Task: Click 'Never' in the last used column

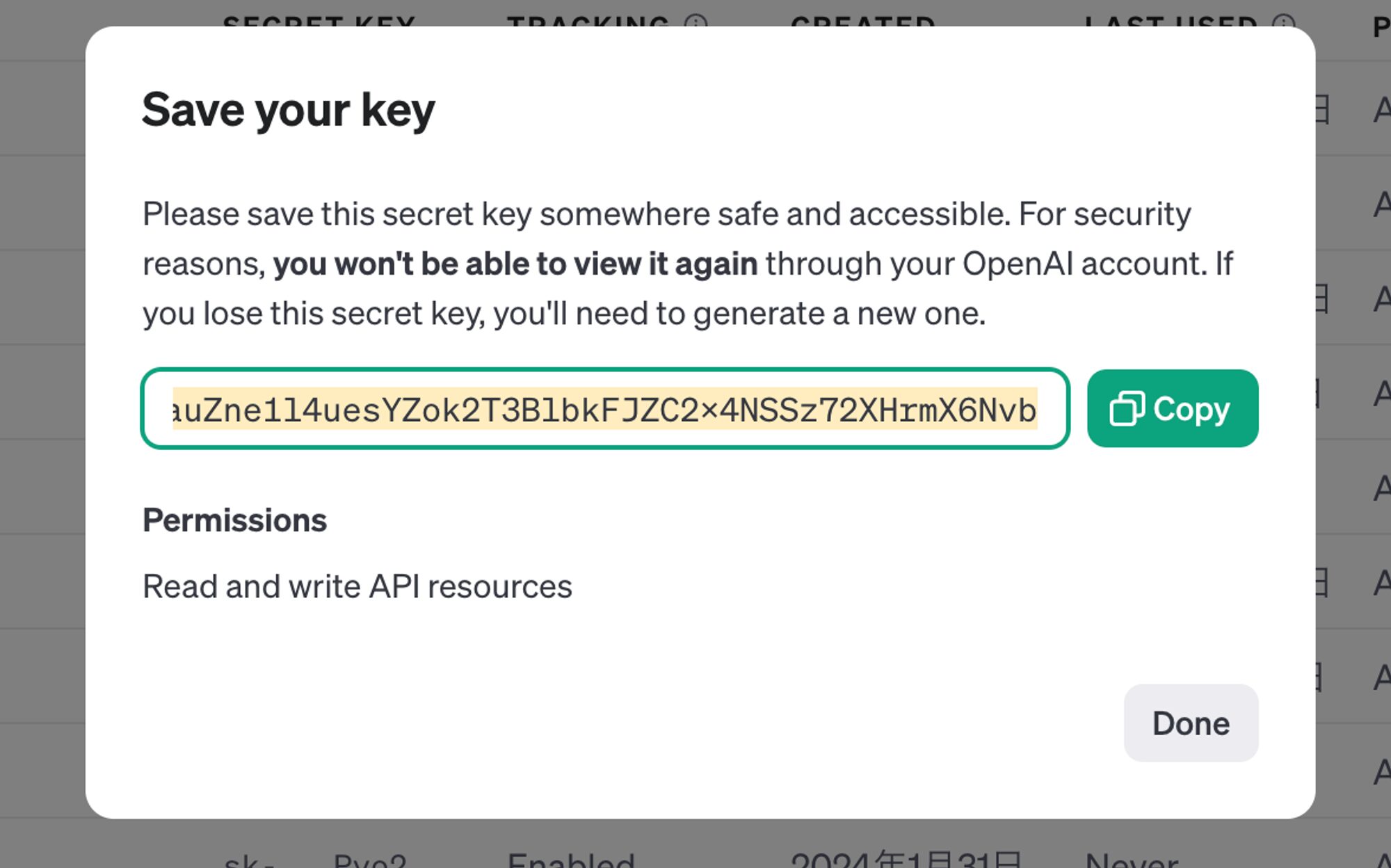Action: (1131, 860)
